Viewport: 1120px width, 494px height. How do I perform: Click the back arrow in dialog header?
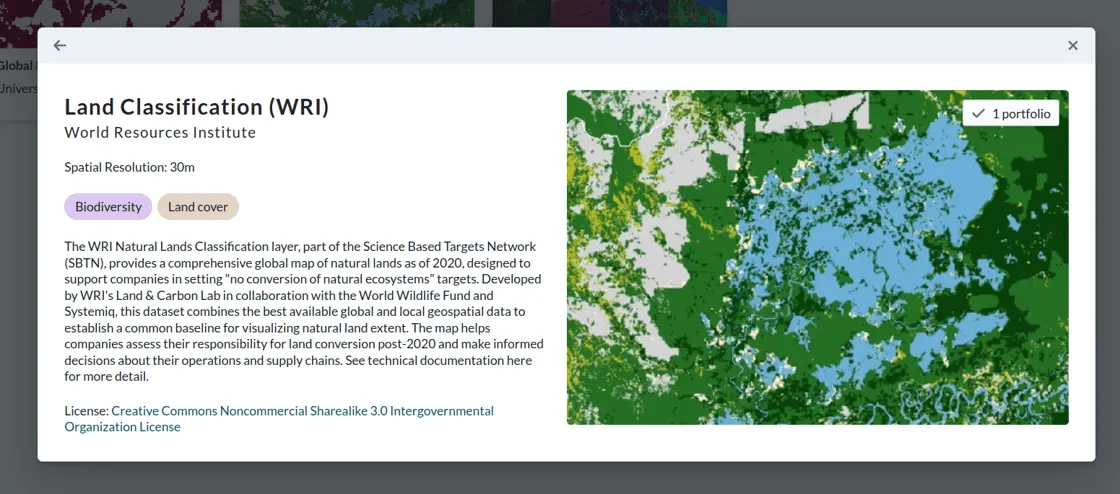pyautogui.click(x=60, y=46)
